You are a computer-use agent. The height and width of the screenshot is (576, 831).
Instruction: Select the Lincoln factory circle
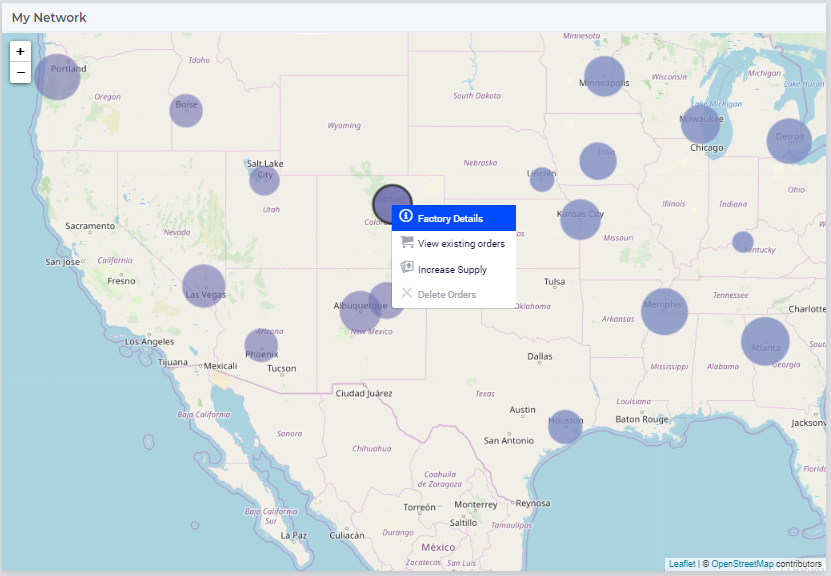coord(542,179)
